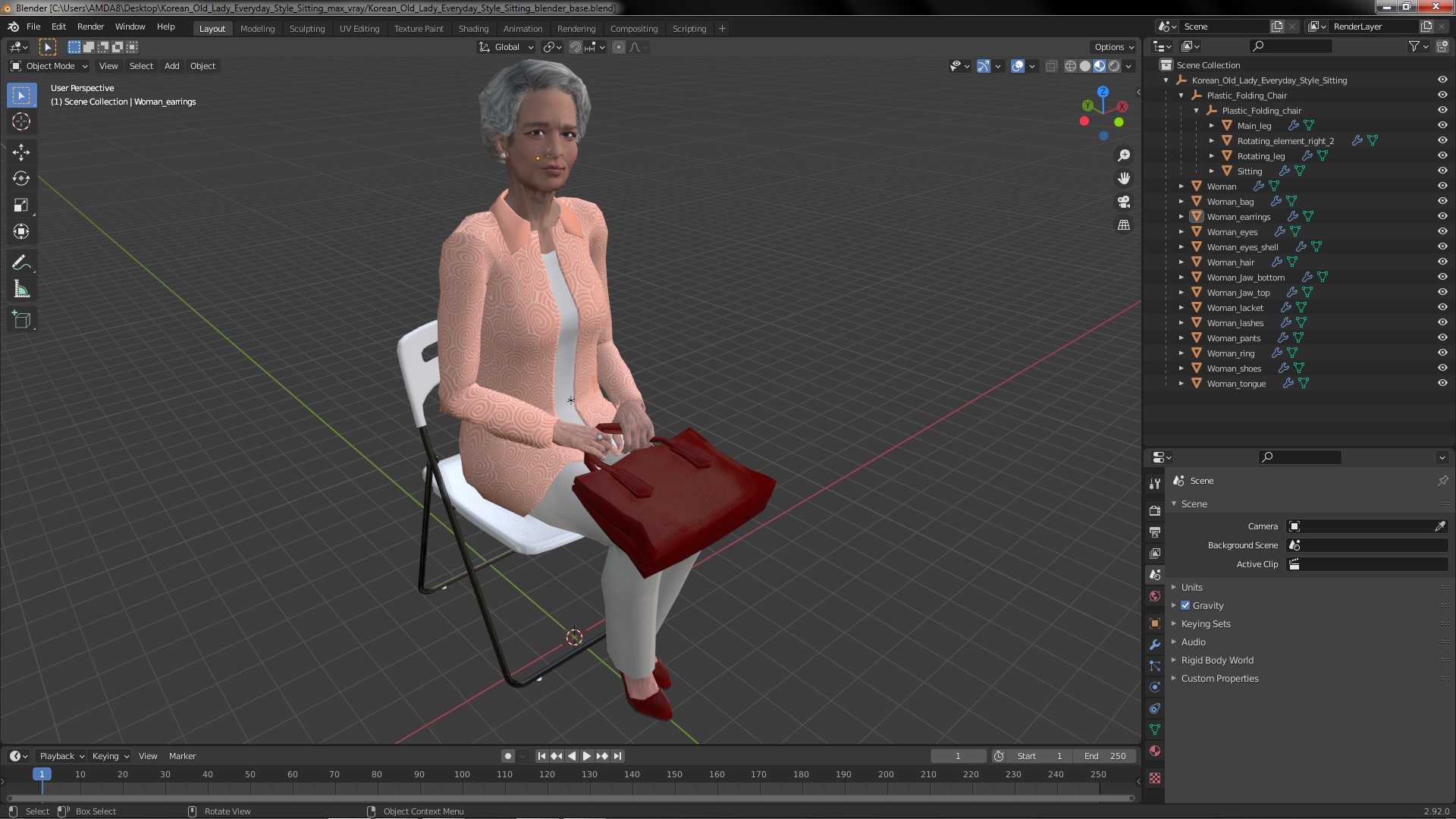
Task: Open the World properties tab
Action: pyautogui.click(x=1155, y=596)
